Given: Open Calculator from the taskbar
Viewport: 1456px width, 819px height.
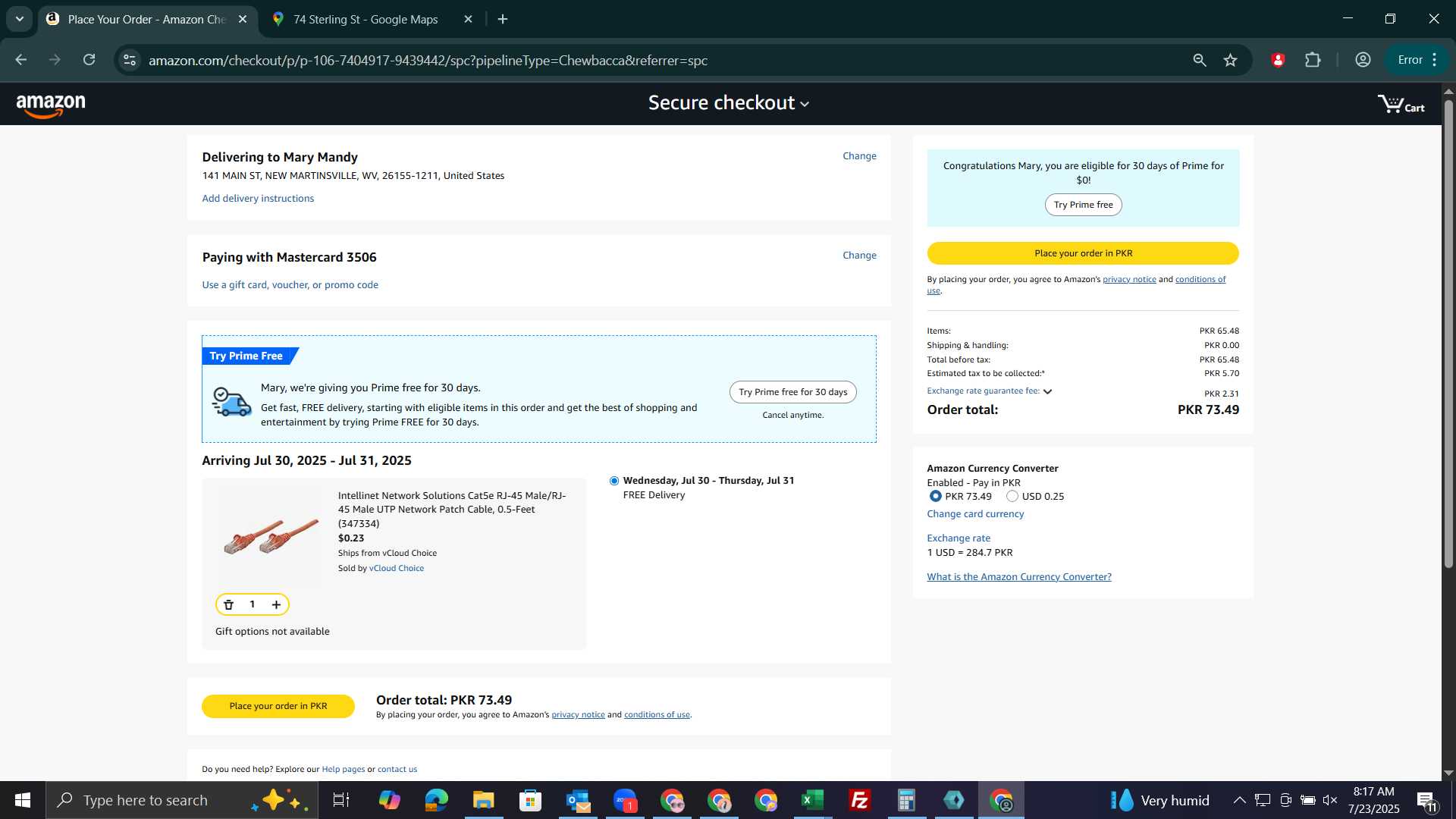Looking at the screenshot, I should click(906, 800).
